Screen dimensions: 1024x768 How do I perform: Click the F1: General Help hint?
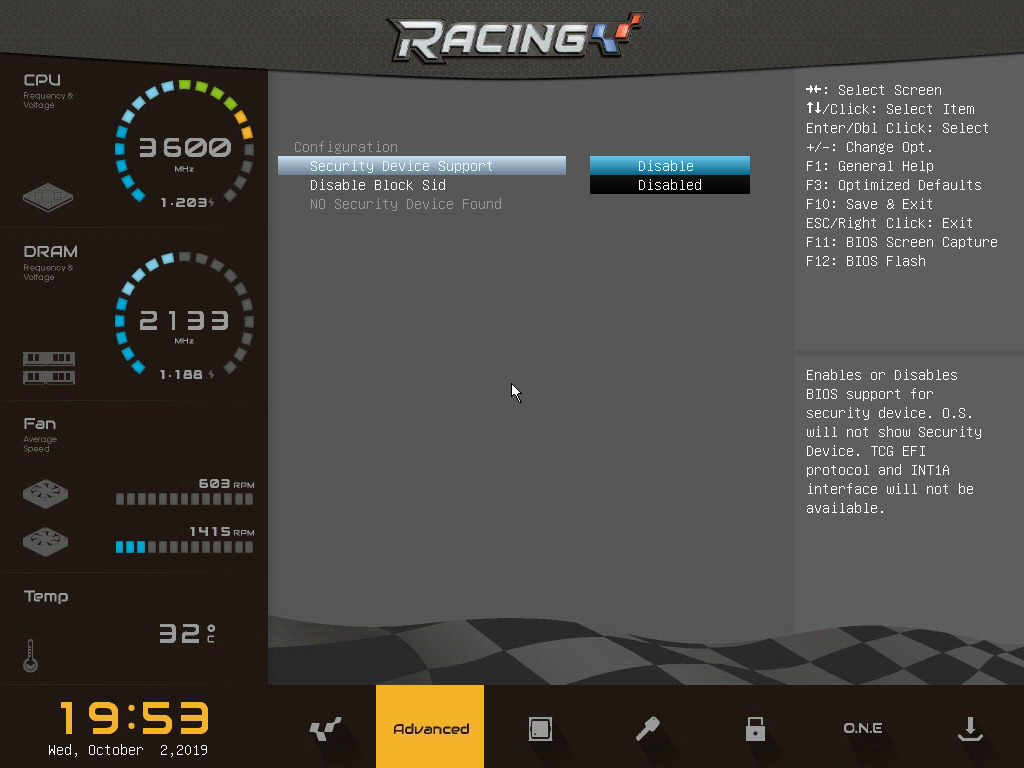click(x=870, y=166)
